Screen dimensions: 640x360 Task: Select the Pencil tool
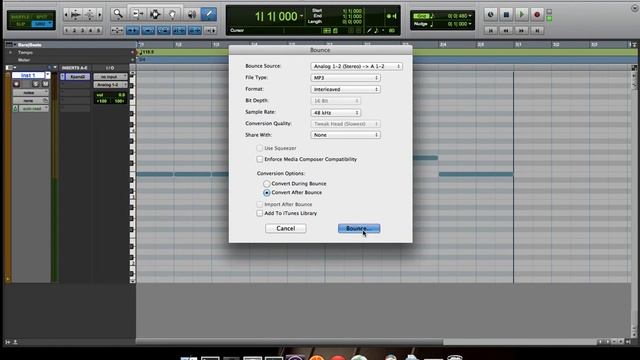click(209, 14)
